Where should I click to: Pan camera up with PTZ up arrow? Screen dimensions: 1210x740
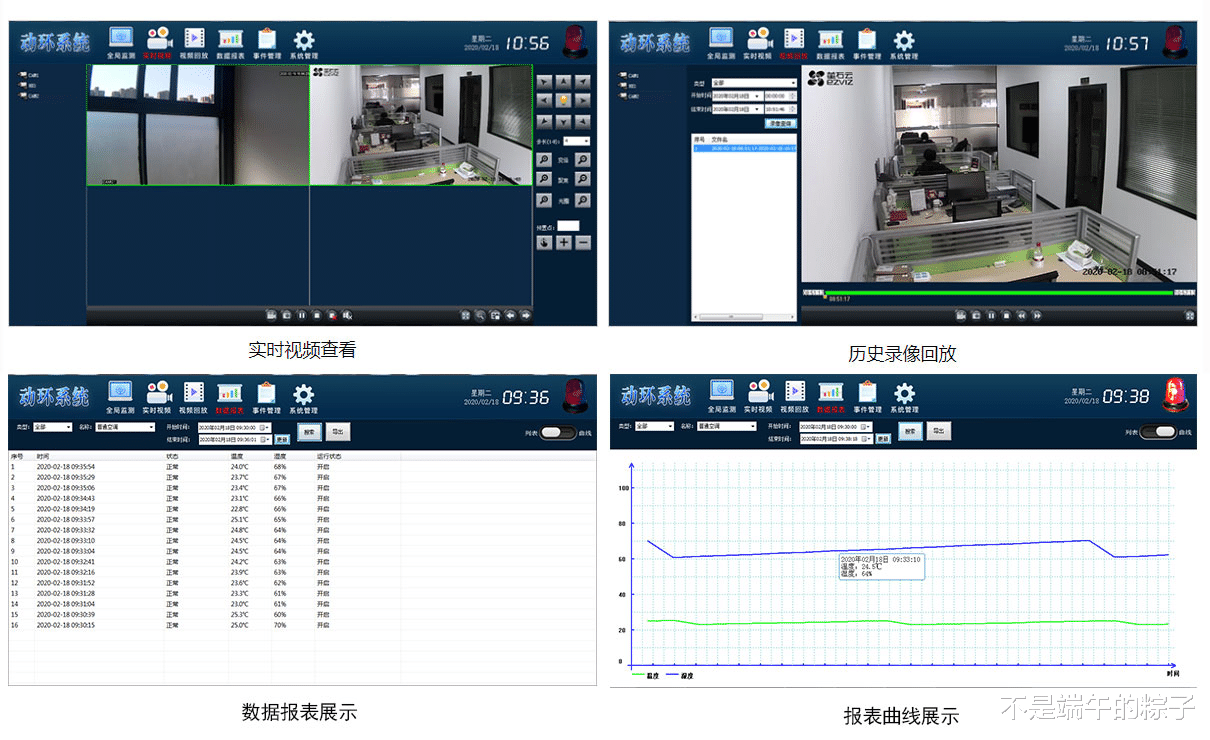(x=563, y=82)
